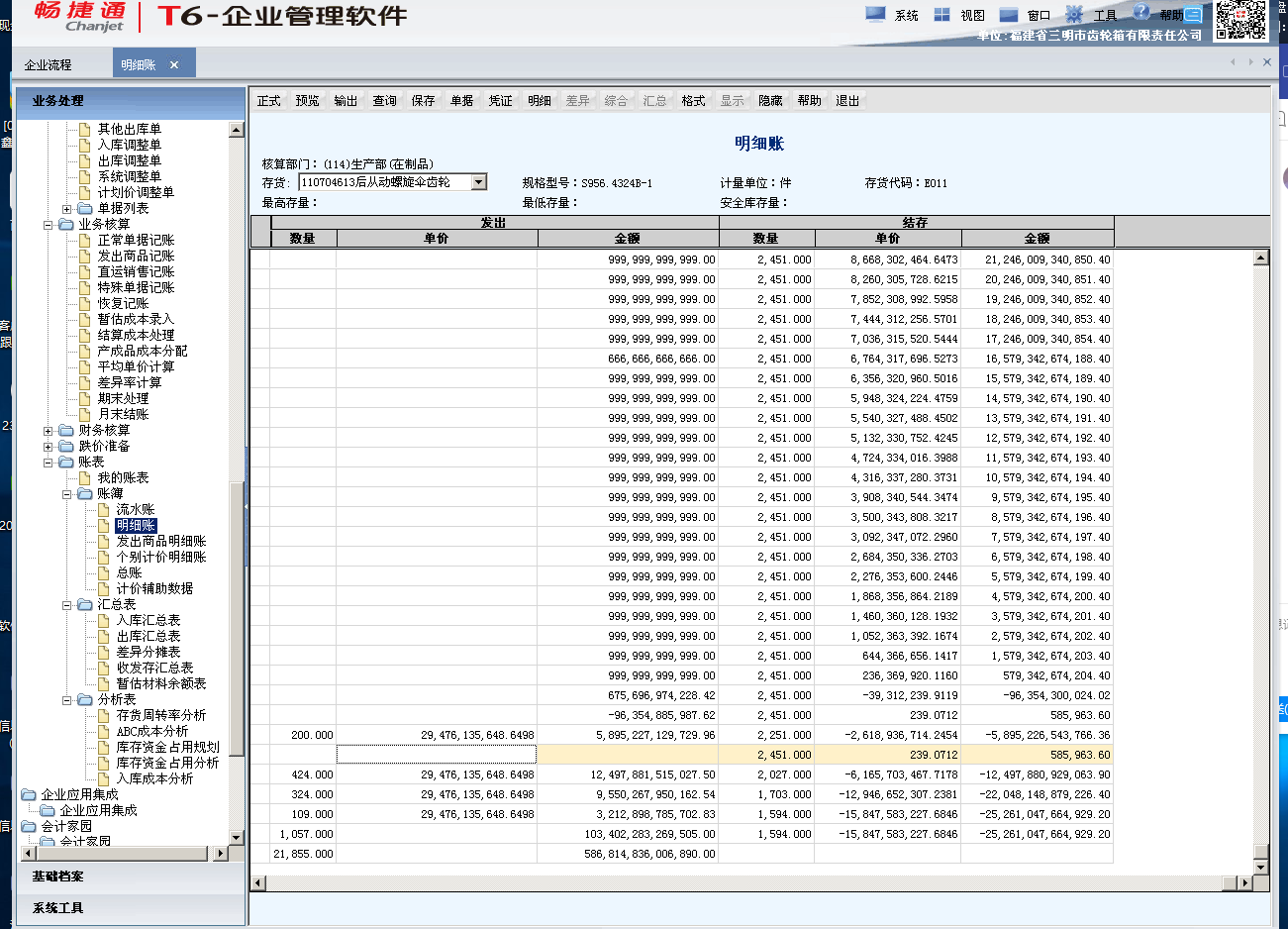
Task: Open 流水账 tree item
Action: (136, 509)
